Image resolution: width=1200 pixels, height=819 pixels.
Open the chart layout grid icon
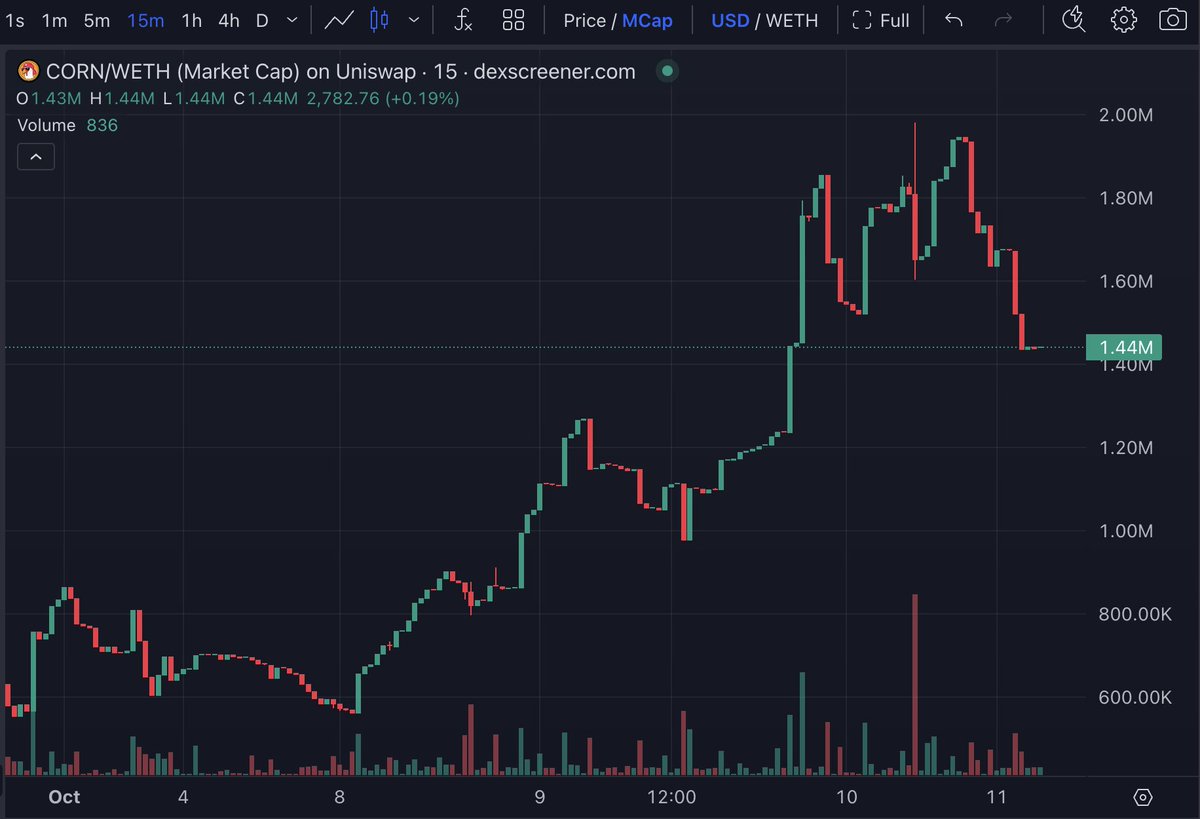[514, 20]
